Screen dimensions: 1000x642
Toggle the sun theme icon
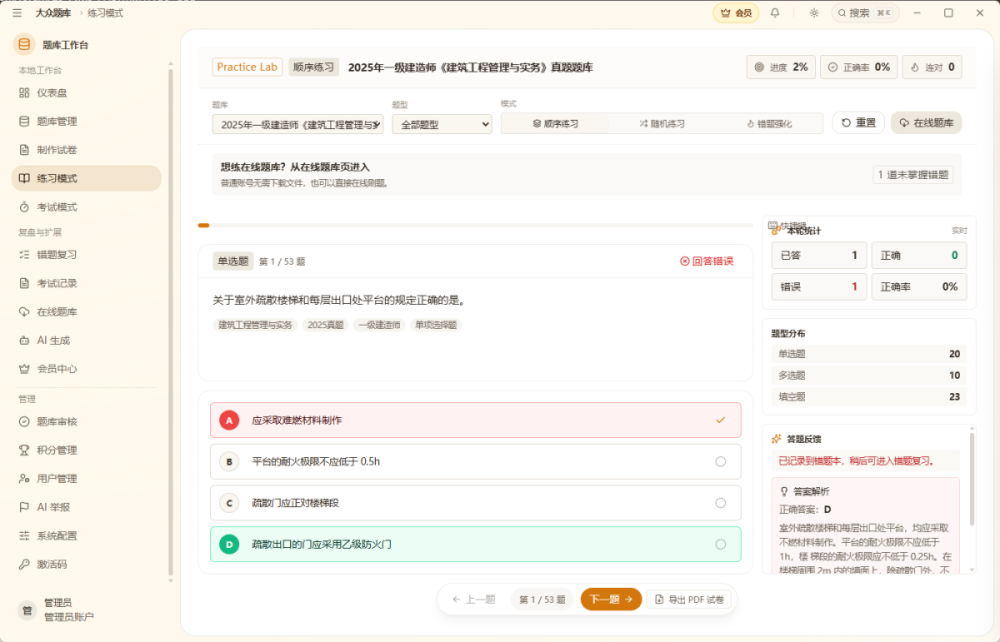click(814, 13)
